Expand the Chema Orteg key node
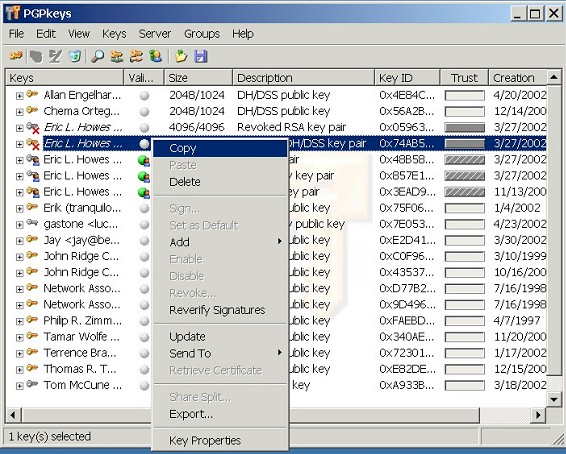 (19, 112)
